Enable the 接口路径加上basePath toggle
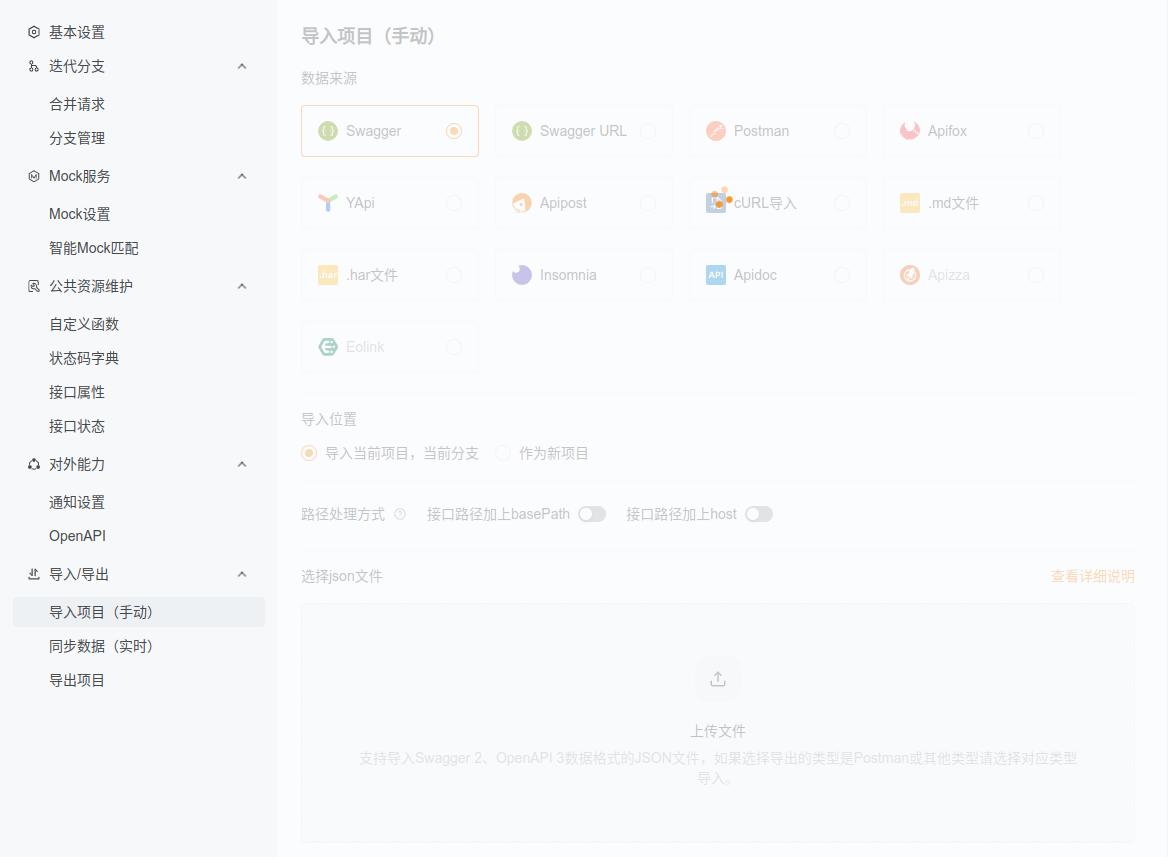The image size is (1168, 857). pos(591,513)
